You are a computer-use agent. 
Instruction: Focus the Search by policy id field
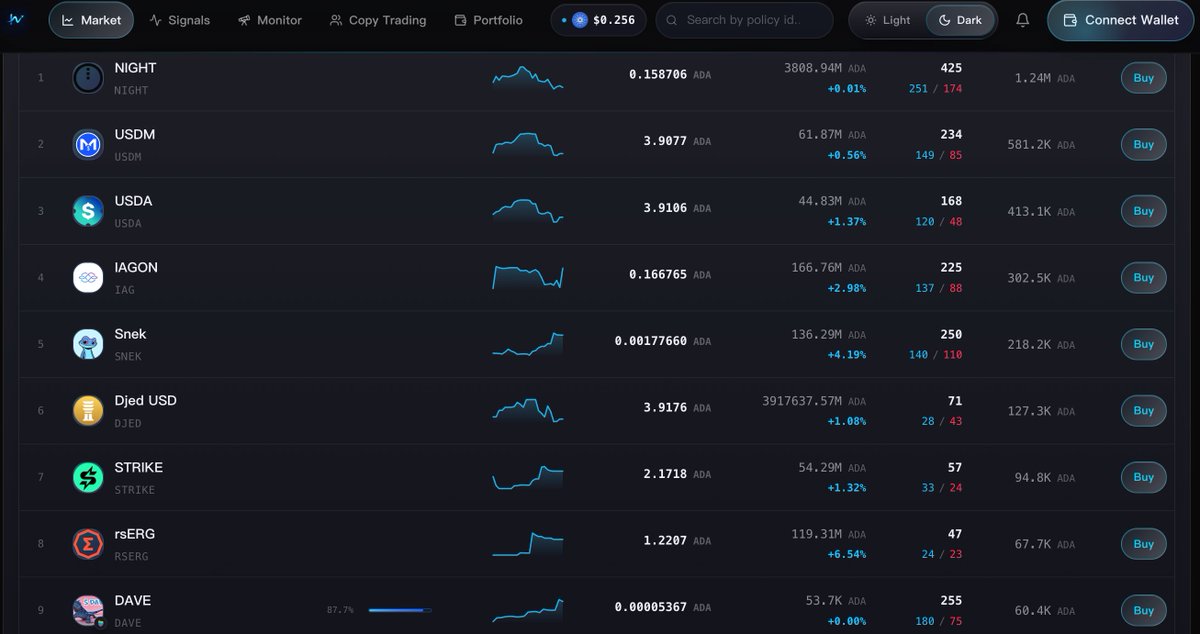click(x=744, y=20)
